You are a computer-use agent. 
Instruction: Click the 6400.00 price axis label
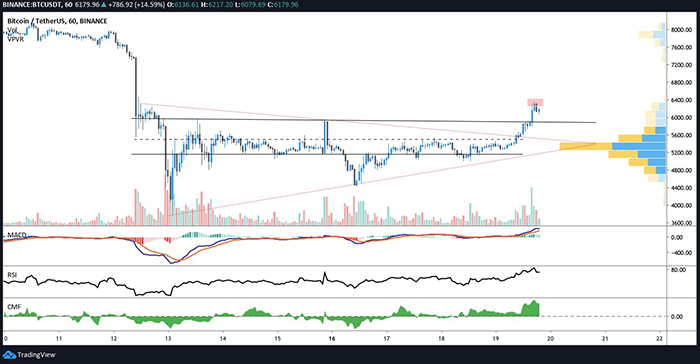tap(681, 100)
